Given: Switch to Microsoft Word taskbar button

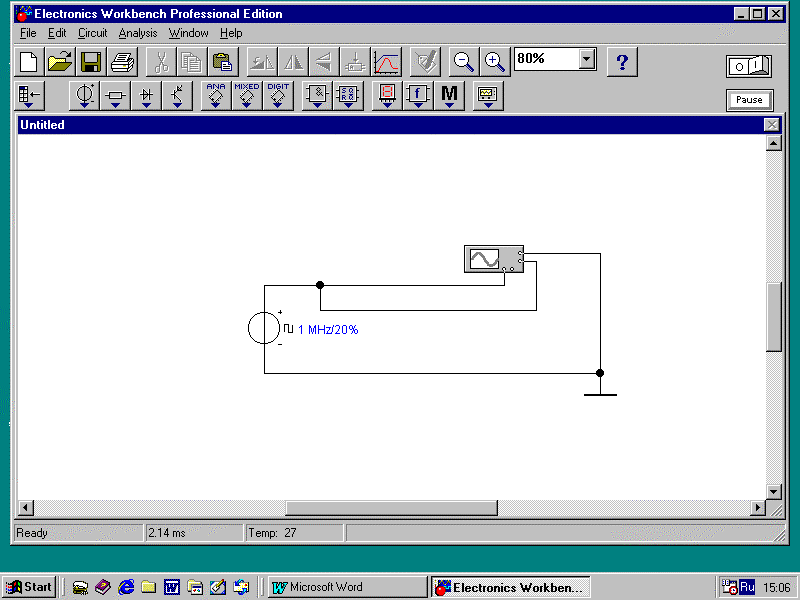Looking at the screenshot, I should pos(348,587).
